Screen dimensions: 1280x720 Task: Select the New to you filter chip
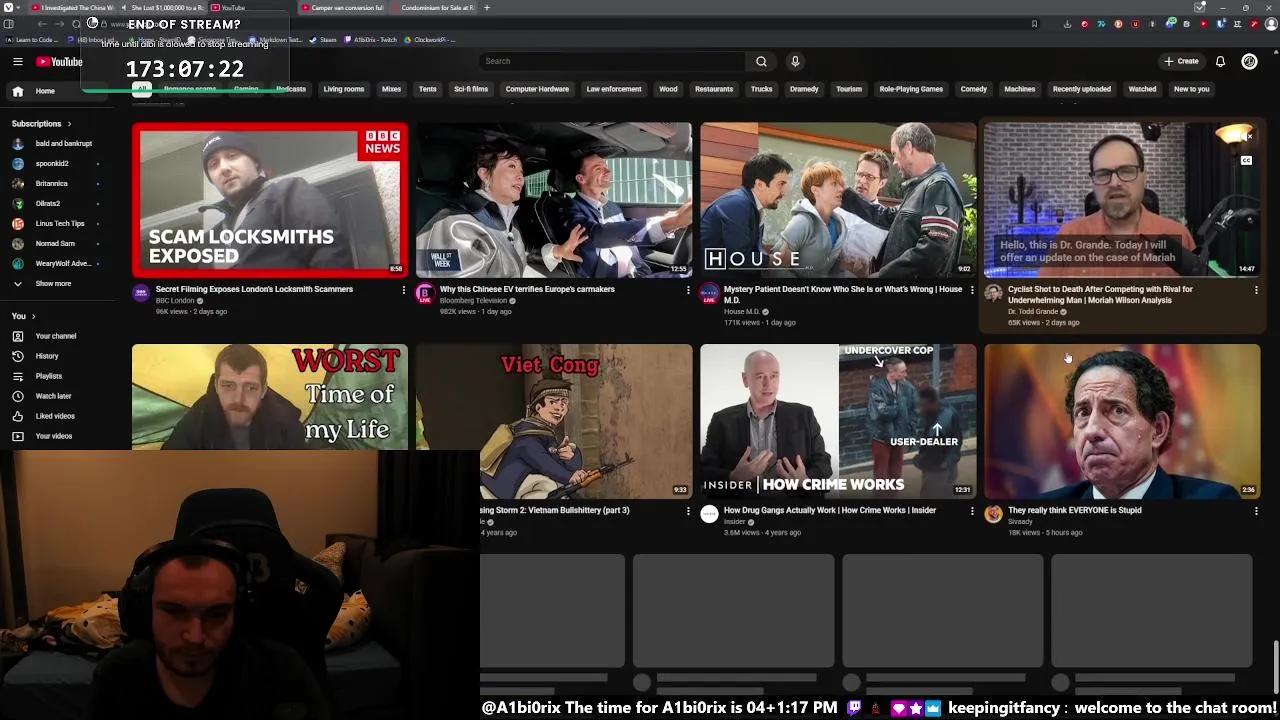(1191, 89)
